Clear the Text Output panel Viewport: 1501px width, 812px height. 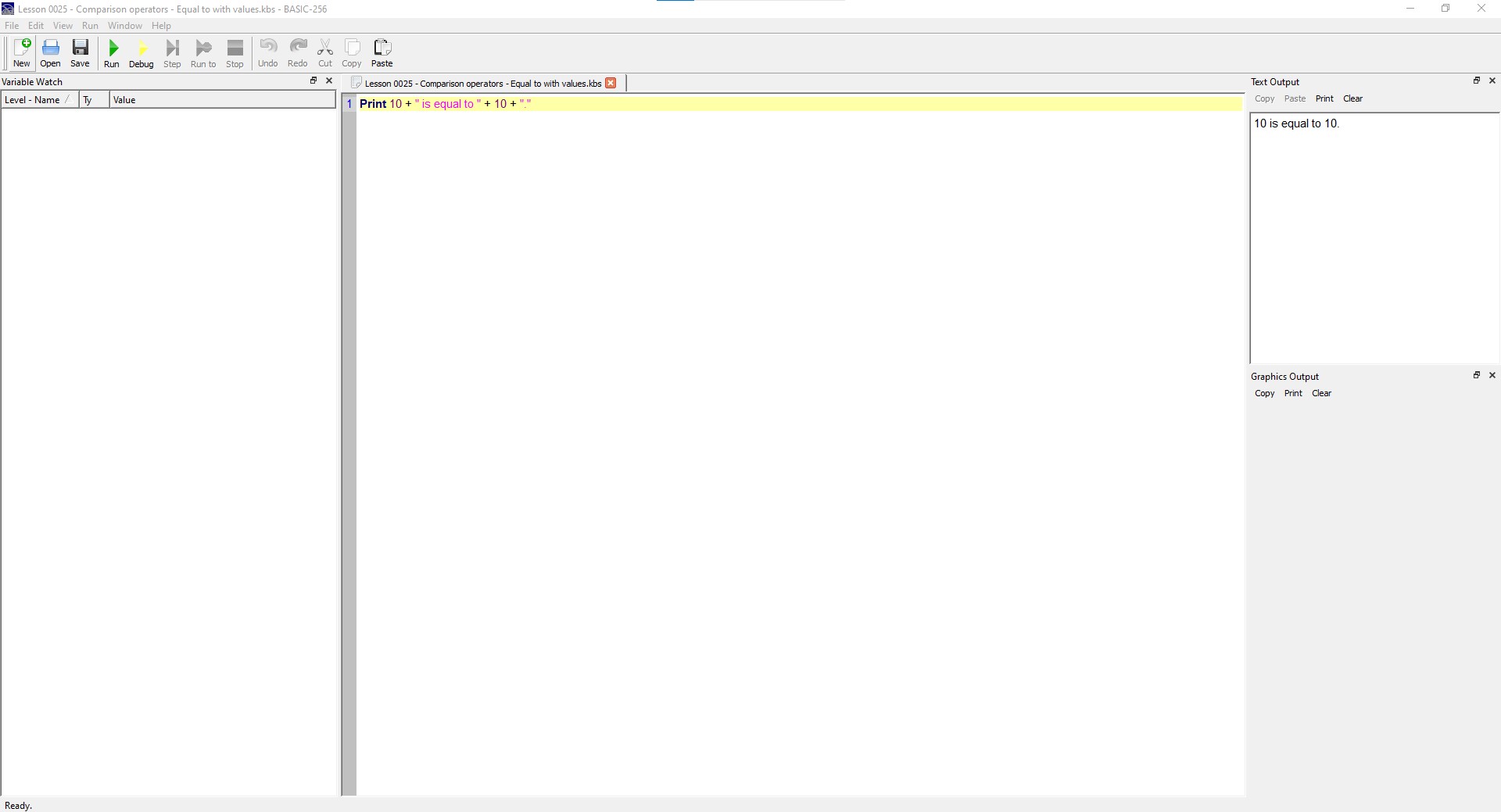point(1352,98)
